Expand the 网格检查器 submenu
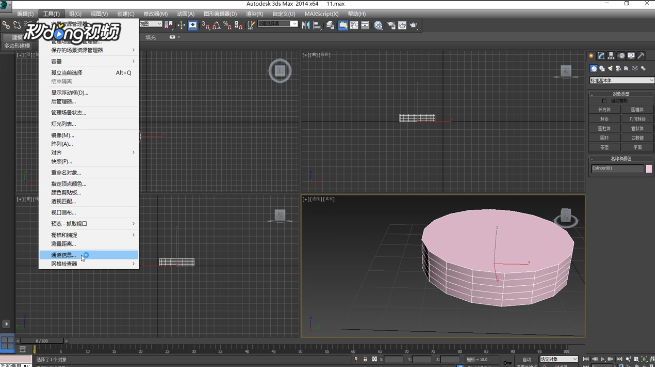 coord(89,263)
